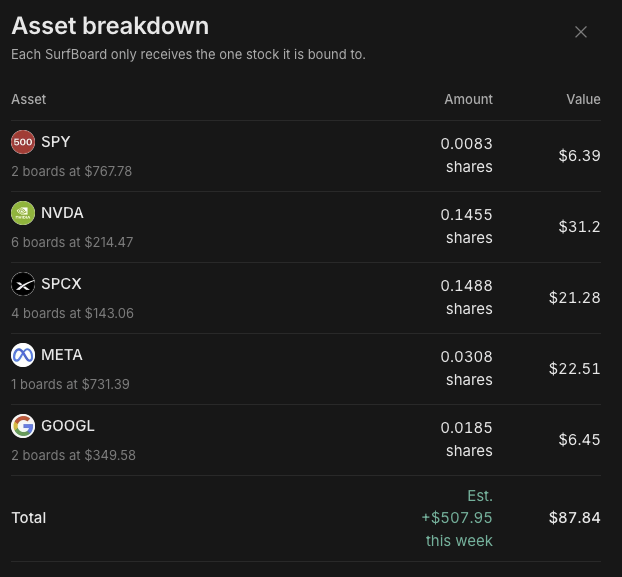
Task: Click '1 boards at $731.39' text
Action: click(70, 384)
